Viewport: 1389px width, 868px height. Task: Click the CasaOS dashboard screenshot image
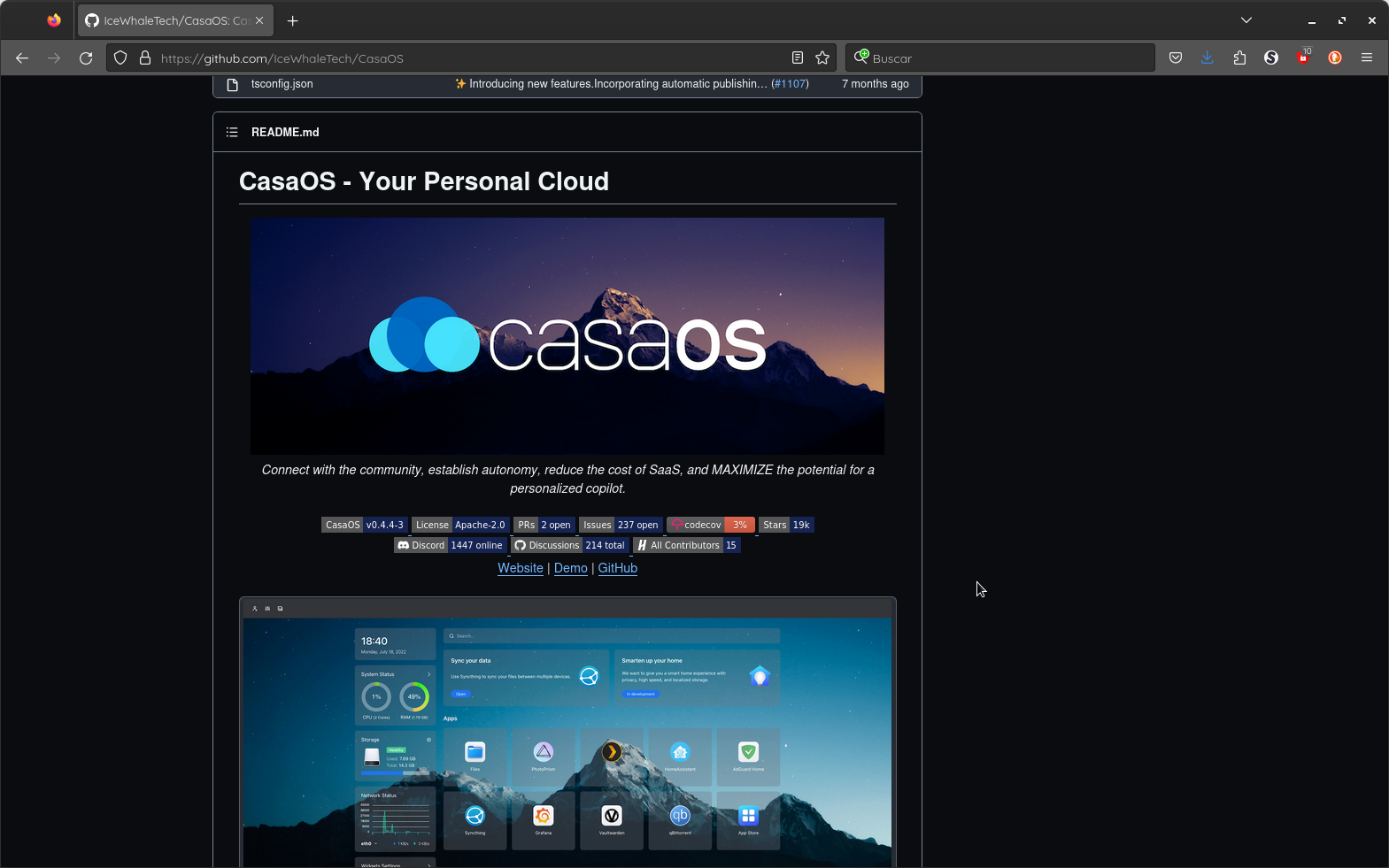tap(567, 733)
